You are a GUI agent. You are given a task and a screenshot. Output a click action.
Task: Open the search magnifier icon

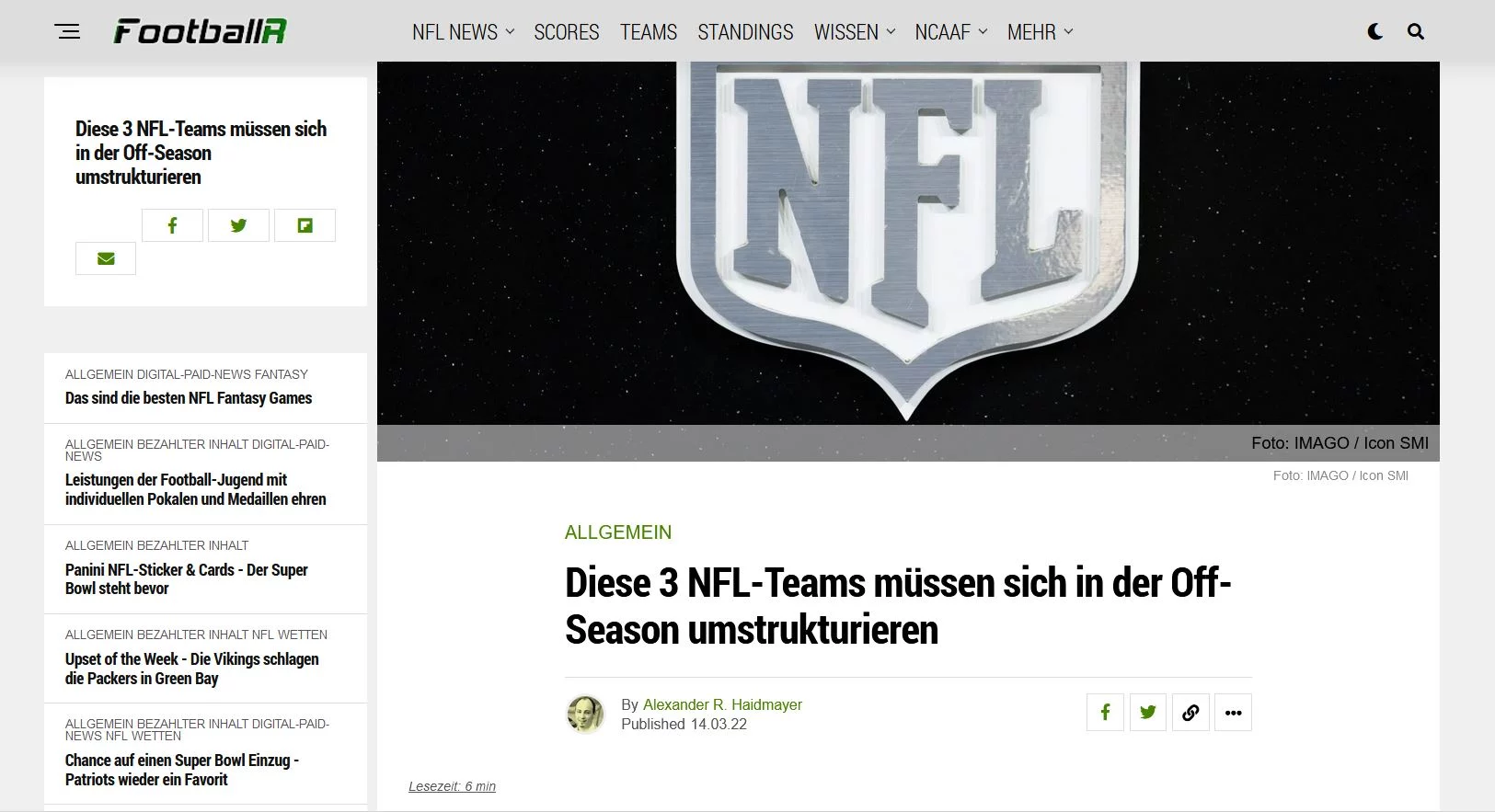[1416, 32]
